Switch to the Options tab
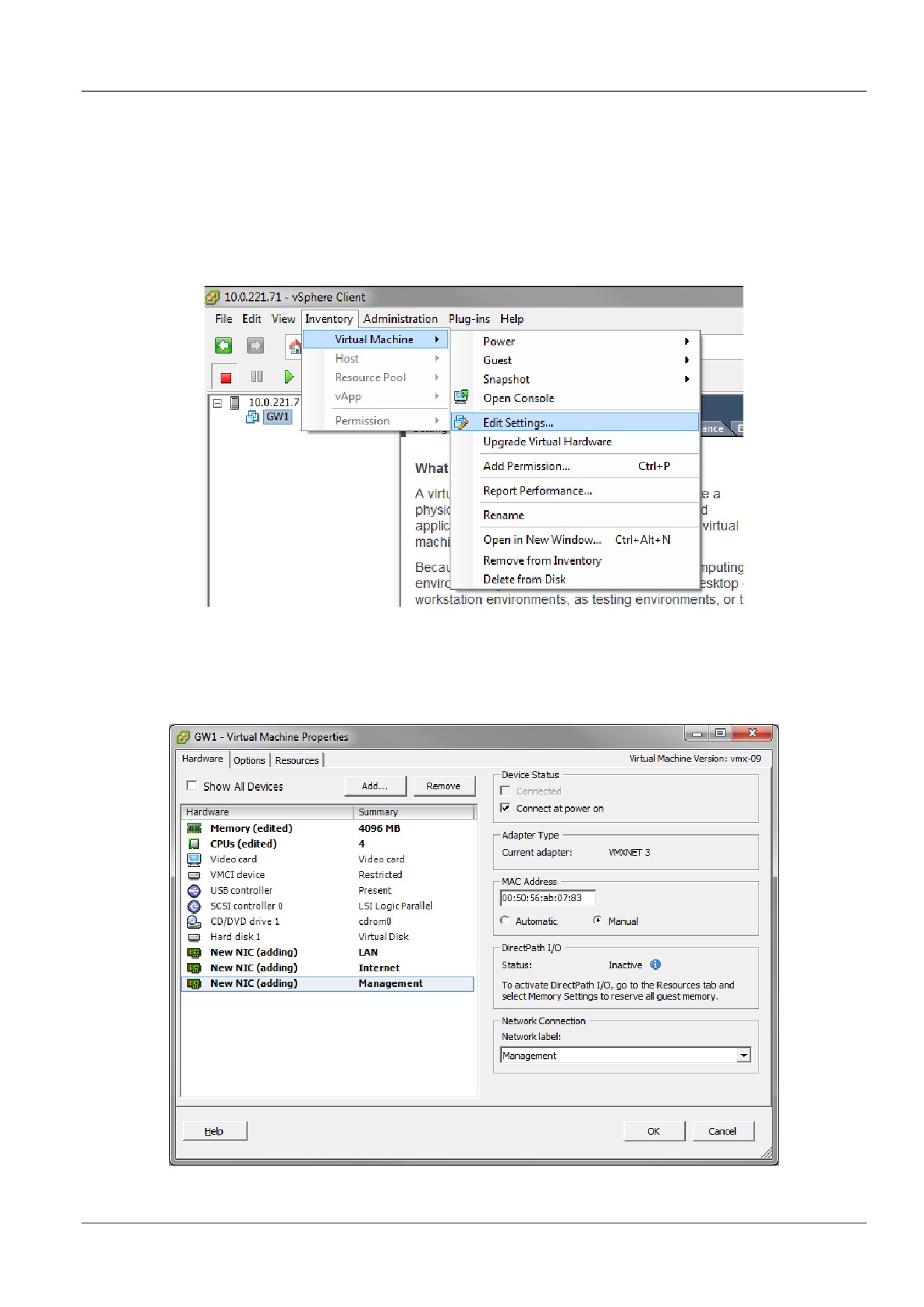Image resolution: width=924 pixels, height=1307 pixels. point(249,760)
